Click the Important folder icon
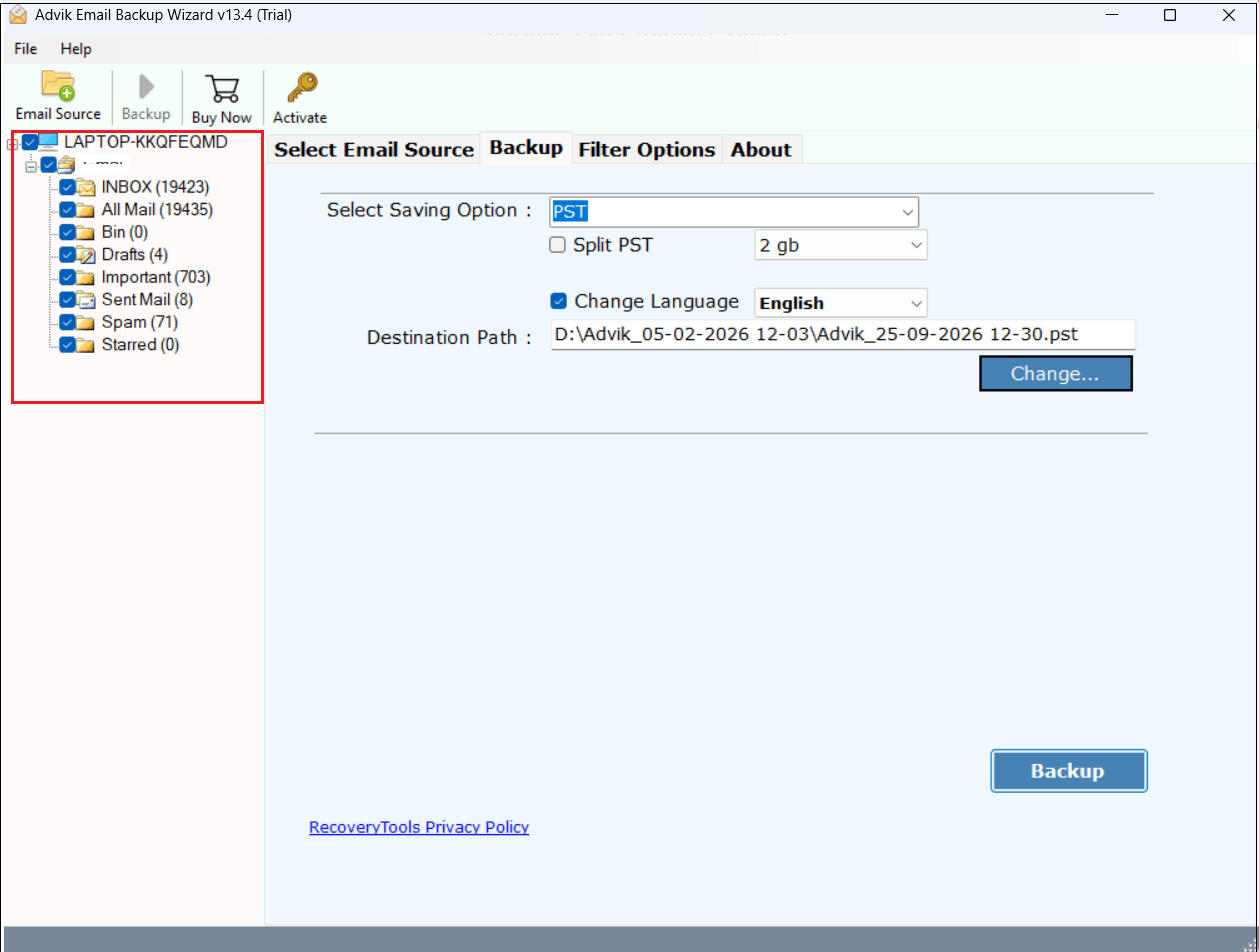Image resolution: width=1259 pixels, height=952 pixels. [86, 277]
